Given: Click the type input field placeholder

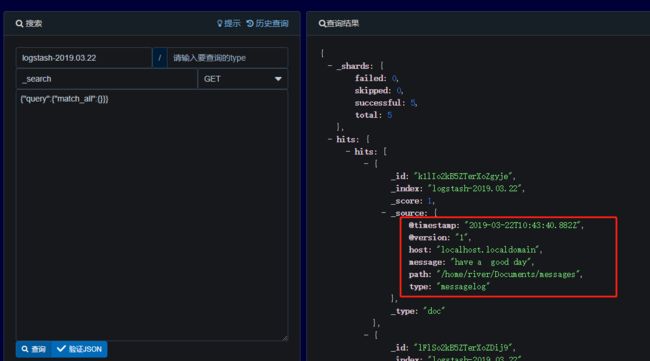Looking at the screenshot, I should (227, 58).
